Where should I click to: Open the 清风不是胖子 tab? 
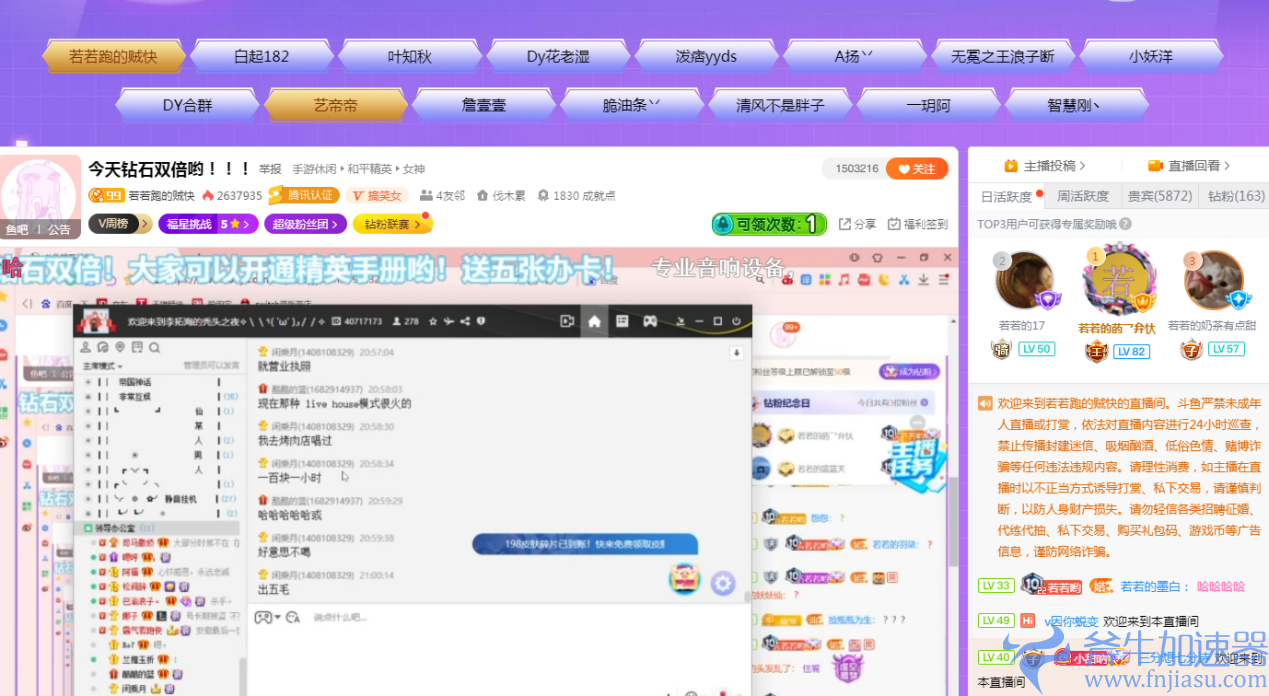[x=780, y=105]
